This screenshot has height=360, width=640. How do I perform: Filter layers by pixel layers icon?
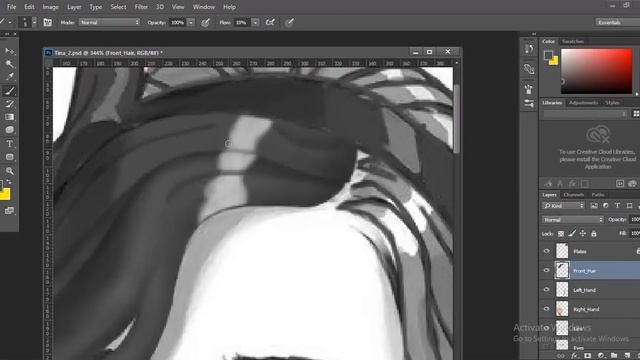click(x=594, y=206)
